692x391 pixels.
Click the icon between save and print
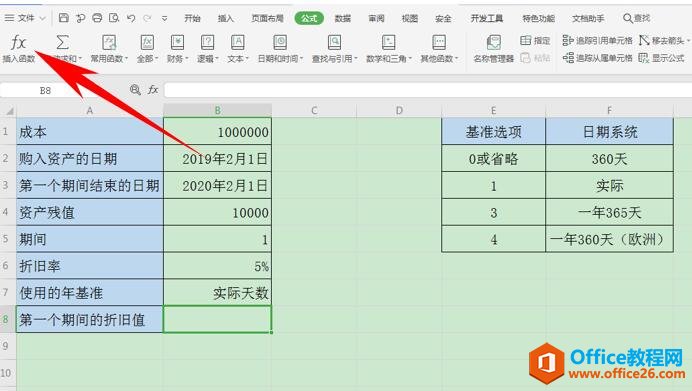80,18
